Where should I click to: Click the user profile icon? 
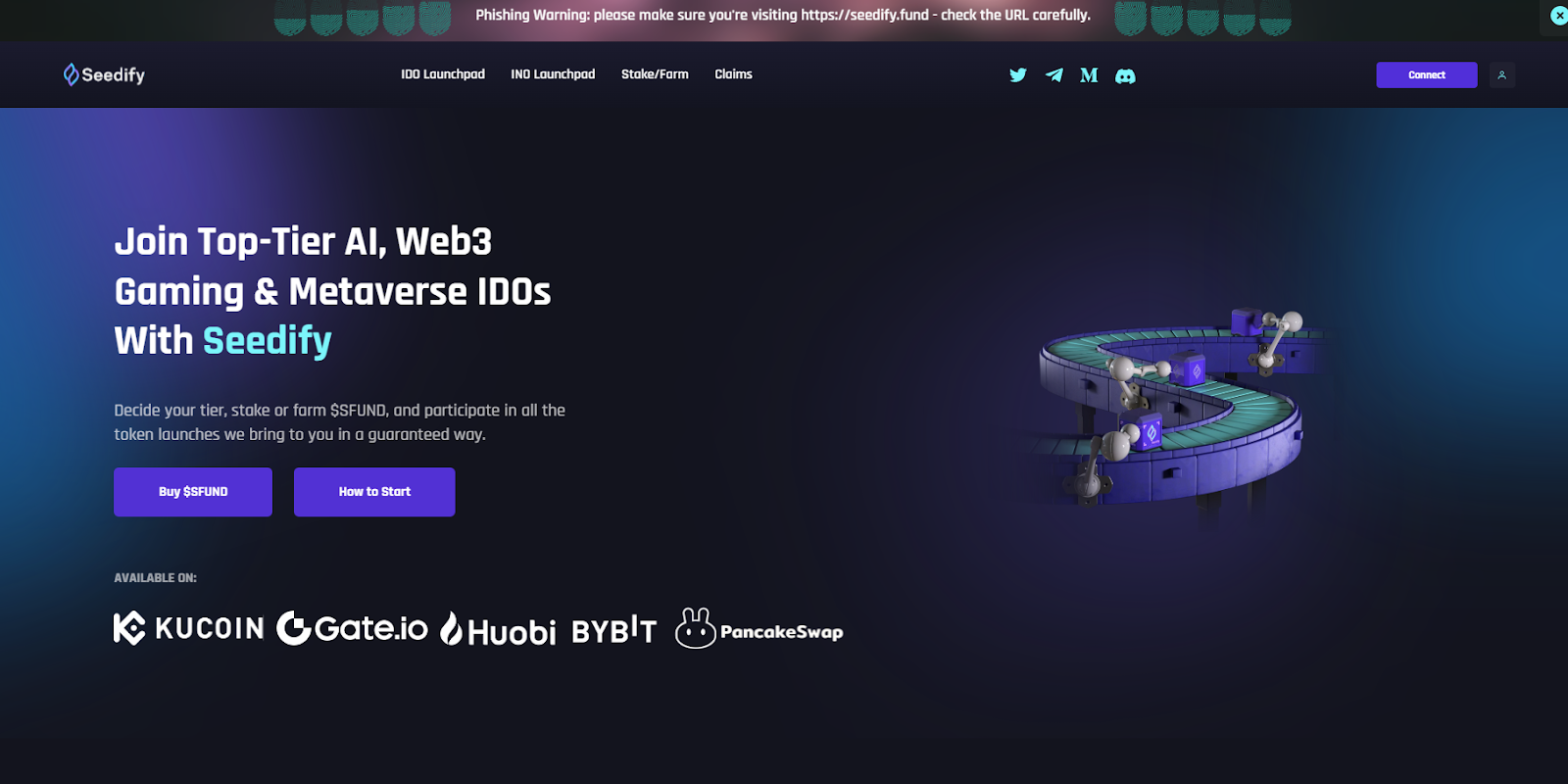[x=1501, y=75]
